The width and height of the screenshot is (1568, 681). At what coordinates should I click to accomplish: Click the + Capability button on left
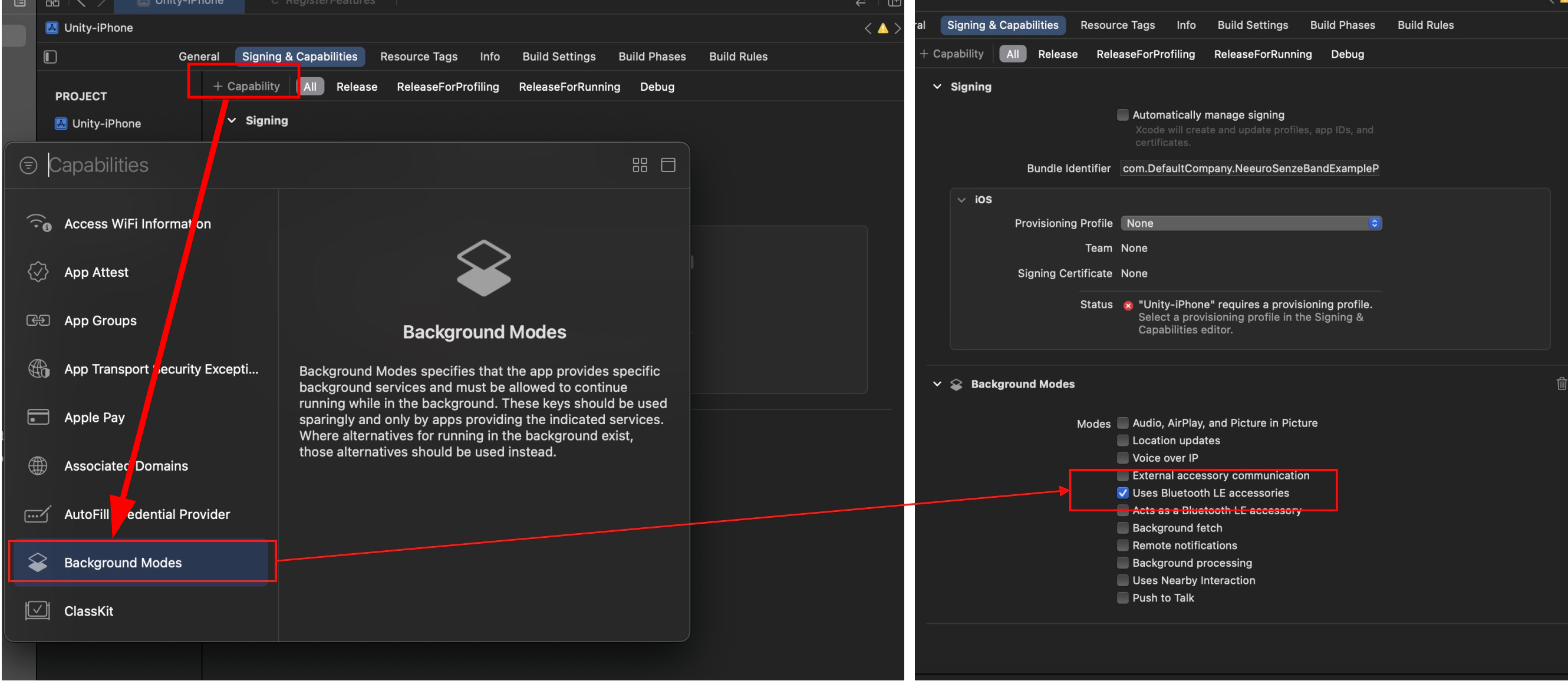point(246,87)
